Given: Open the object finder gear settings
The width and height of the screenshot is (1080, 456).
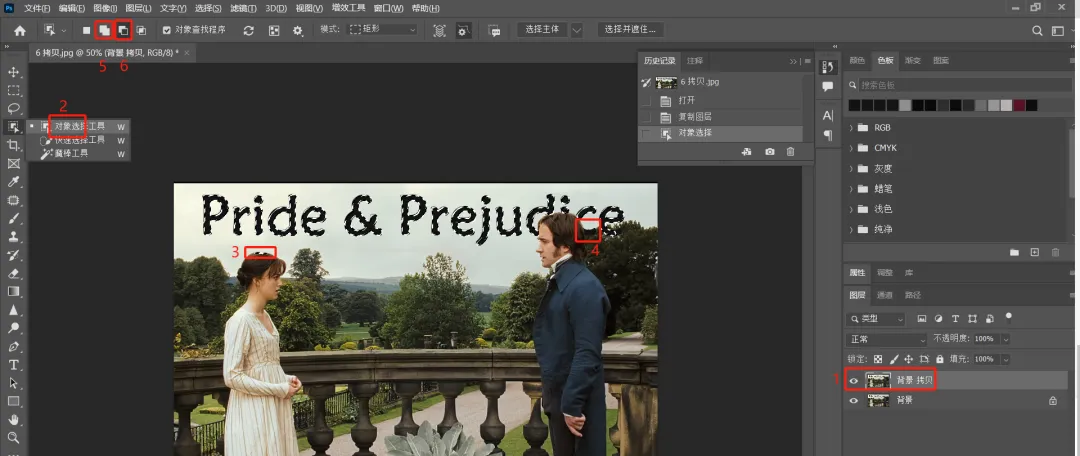Looking at the screenshot, I should point(298,30).
